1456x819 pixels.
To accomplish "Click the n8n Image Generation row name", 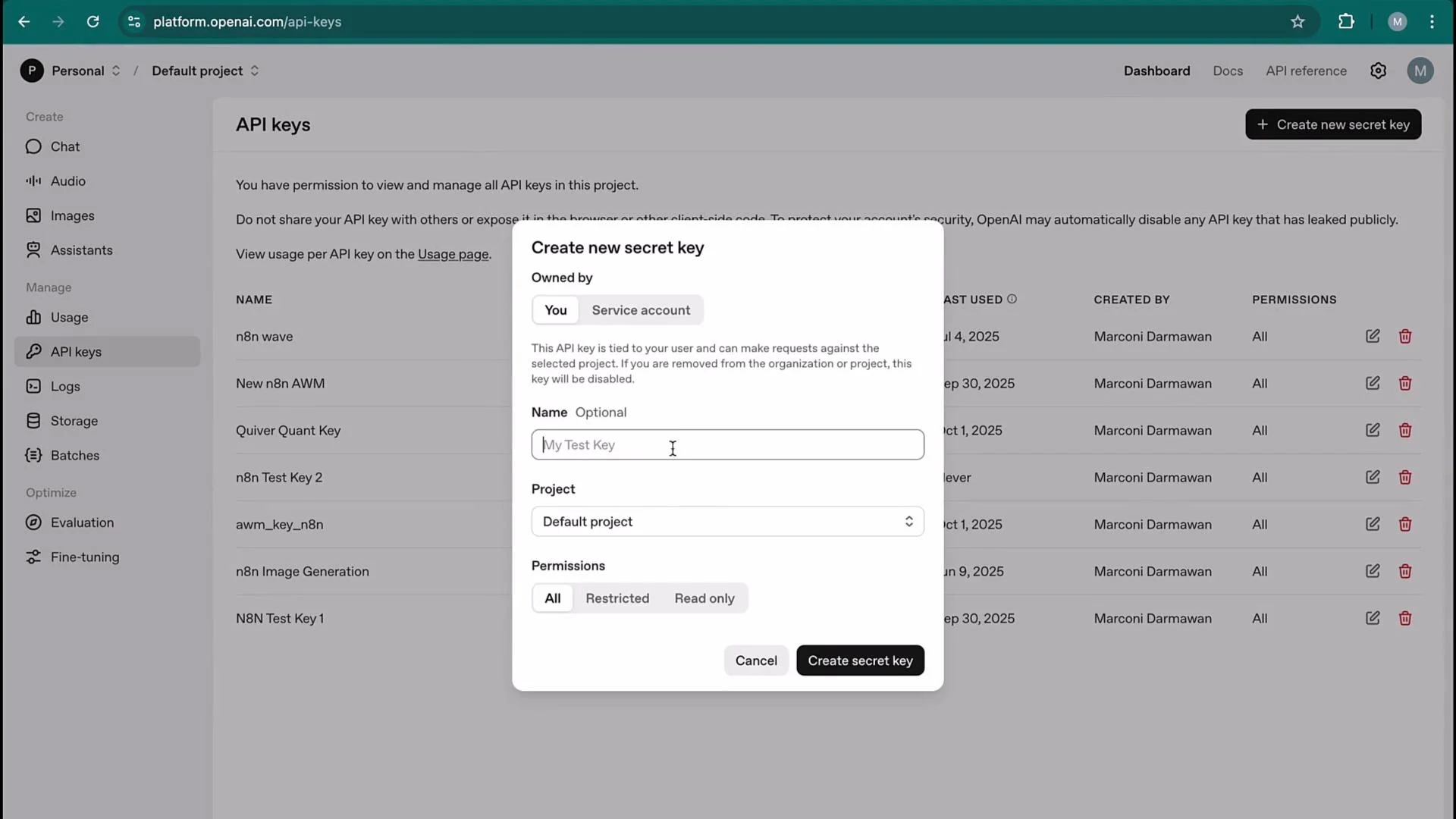I will pos(303,571).
